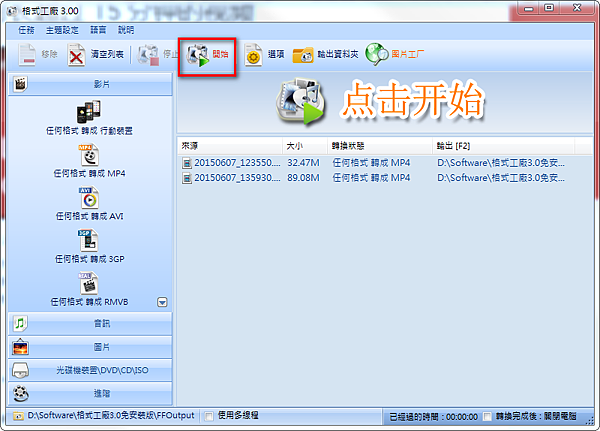
Task: Click the 任何格式 轉成 3GP label
Action: pyautogui.click(x=90, y=260)
